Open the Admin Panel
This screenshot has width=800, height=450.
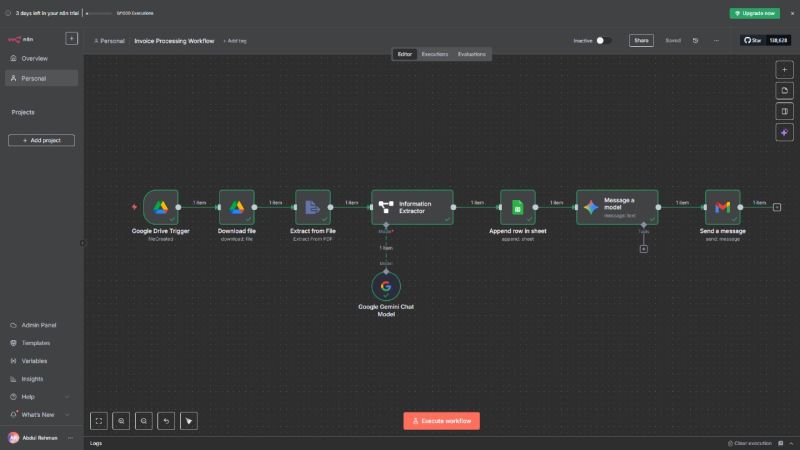point(42,325)
